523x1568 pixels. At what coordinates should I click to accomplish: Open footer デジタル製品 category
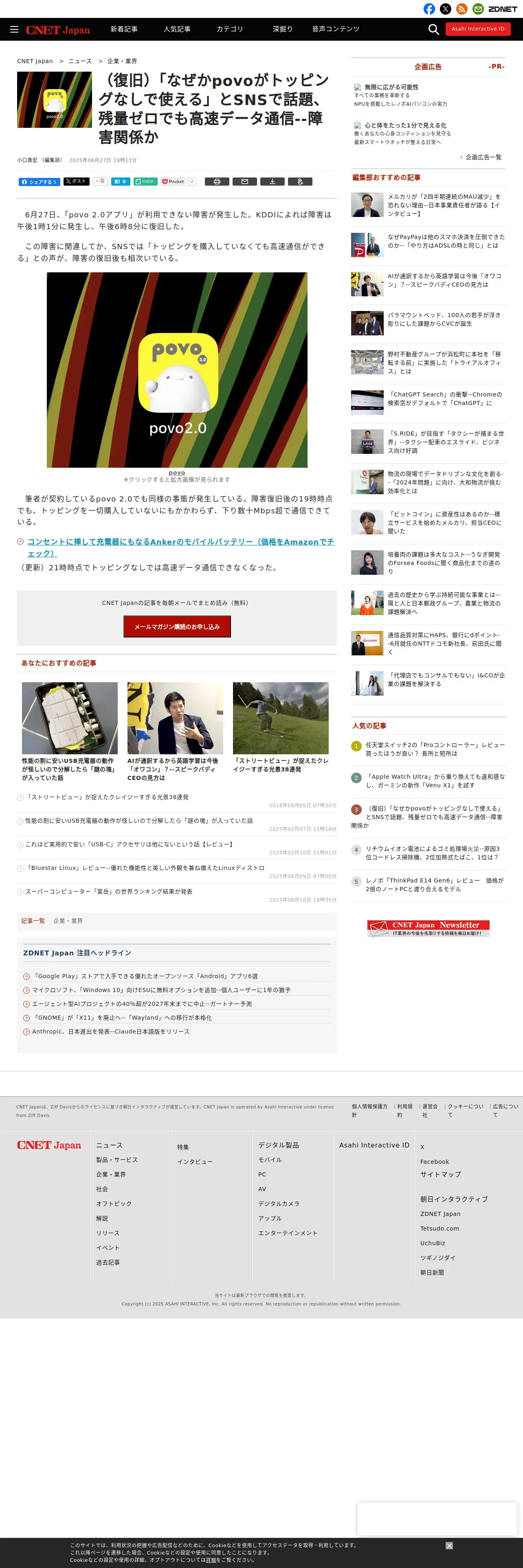pyautogui.click(x=278, y=1145)
